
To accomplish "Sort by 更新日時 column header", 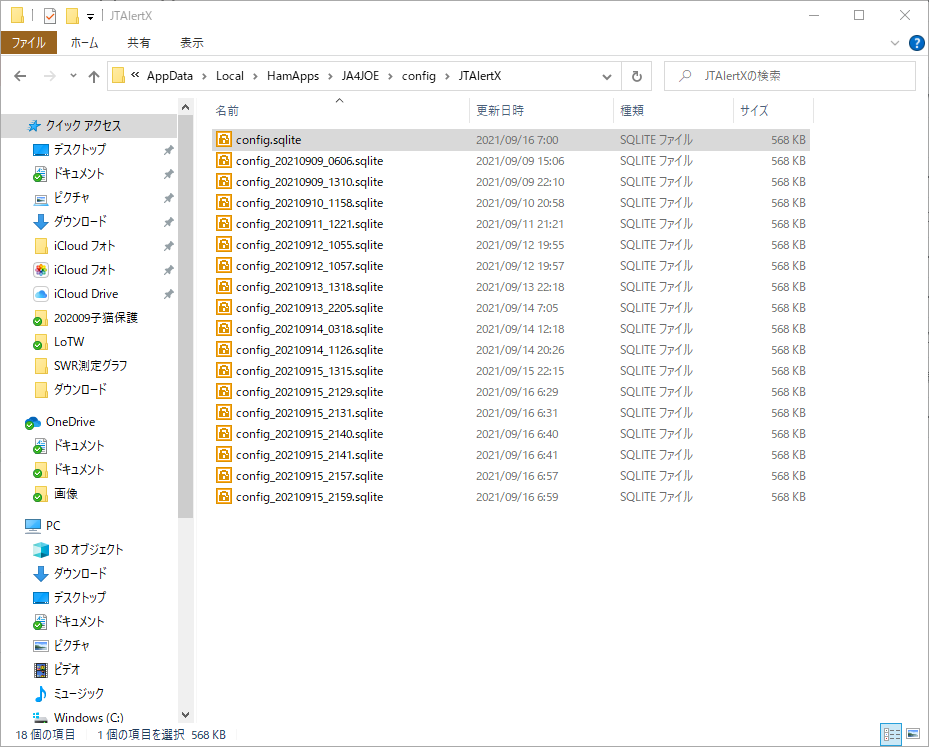I will (500, 111).
